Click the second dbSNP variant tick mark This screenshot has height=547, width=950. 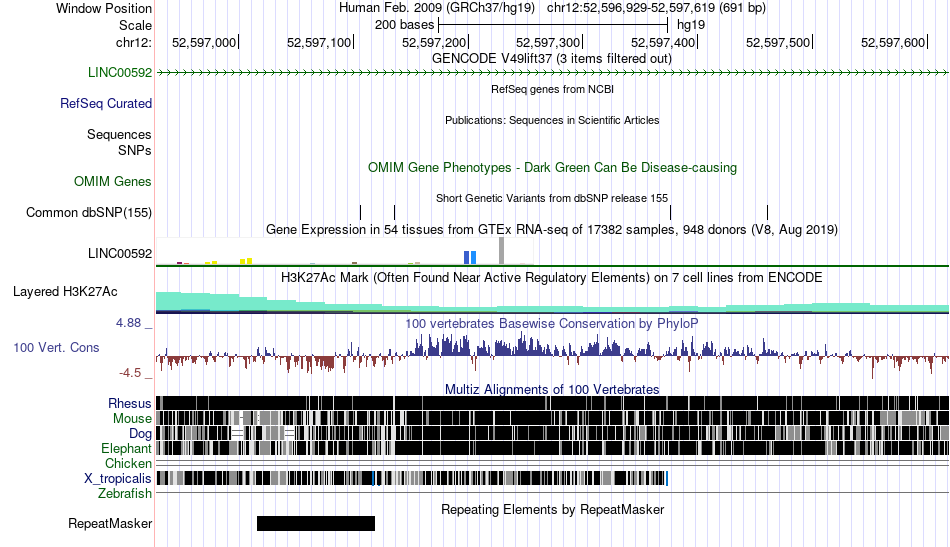[394, 212]
